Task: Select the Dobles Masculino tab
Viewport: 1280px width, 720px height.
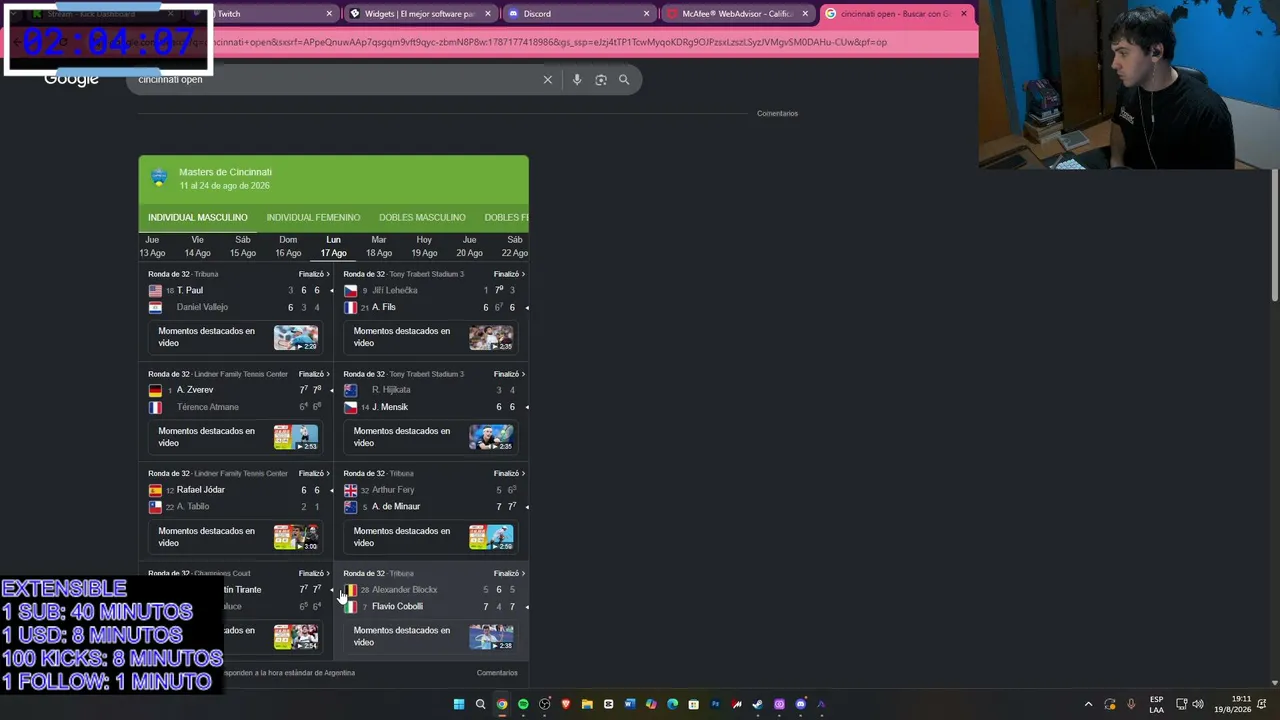Action: (x=422, y=217)
